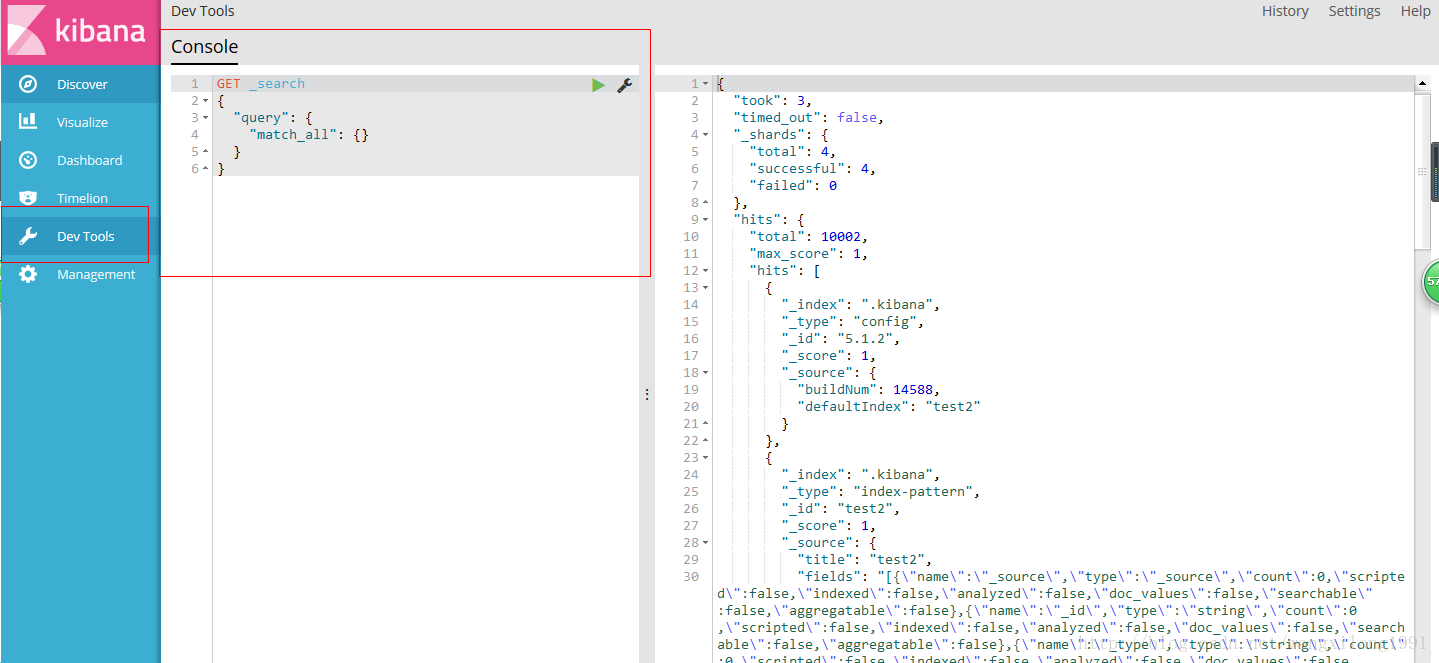
Task: Collapse the second hit fold arrow on line 23
Action: click(x=705, y=458)
